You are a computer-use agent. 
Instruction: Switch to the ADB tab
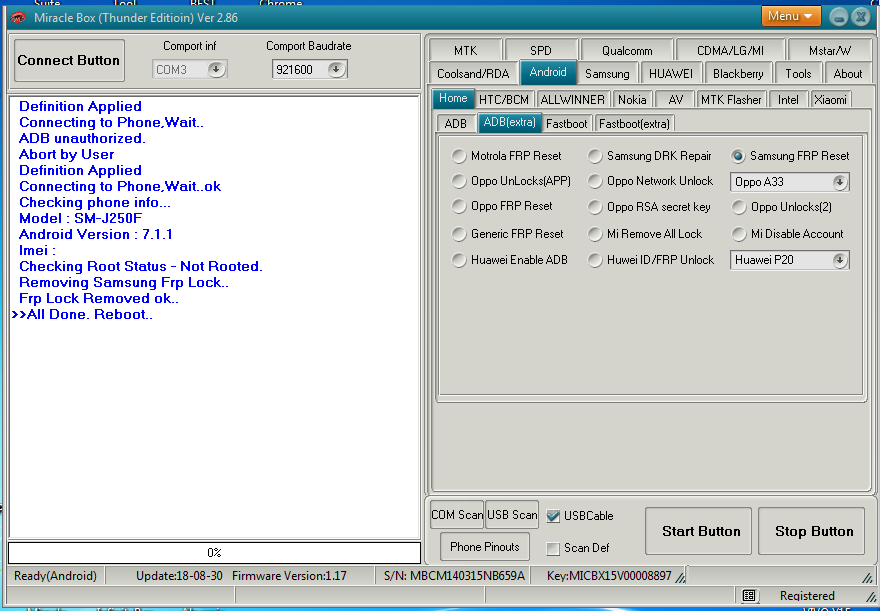click(455, 123)
